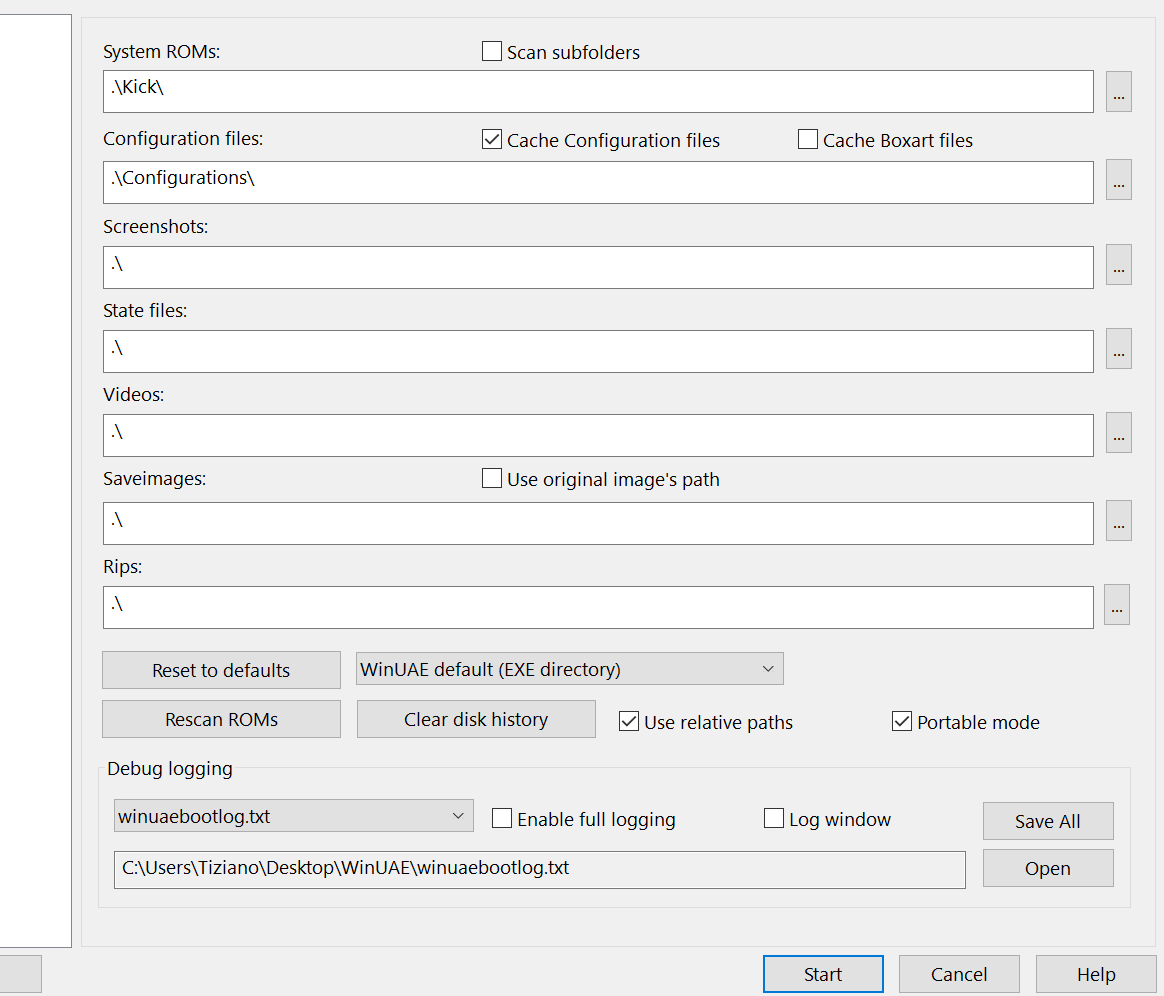Browse for the Videos folder path
Screen dimensions: 1164x996
[x=1118, y=433]
